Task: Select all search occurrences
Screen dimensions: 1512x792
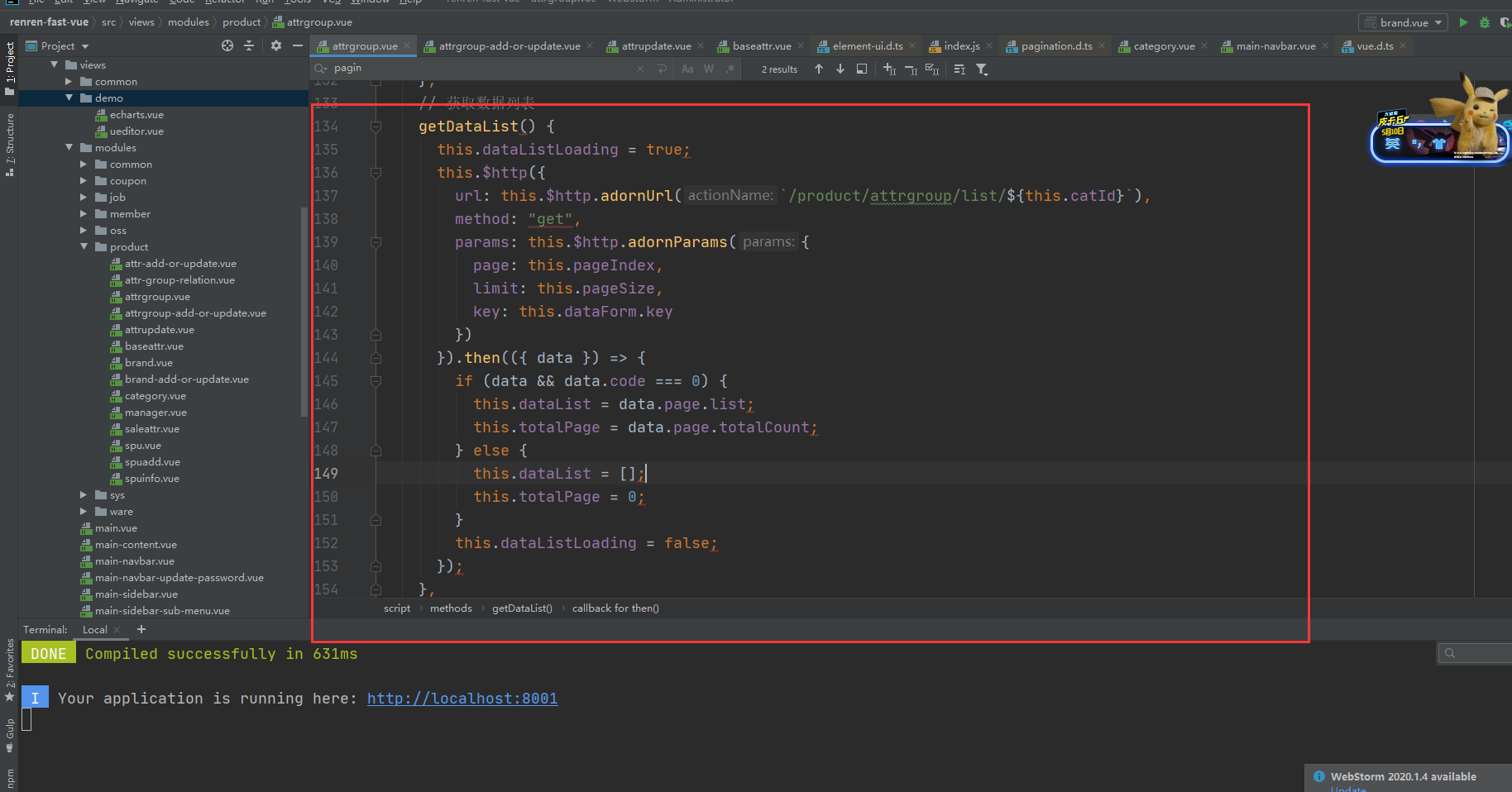Action: [x=932, y=69]
